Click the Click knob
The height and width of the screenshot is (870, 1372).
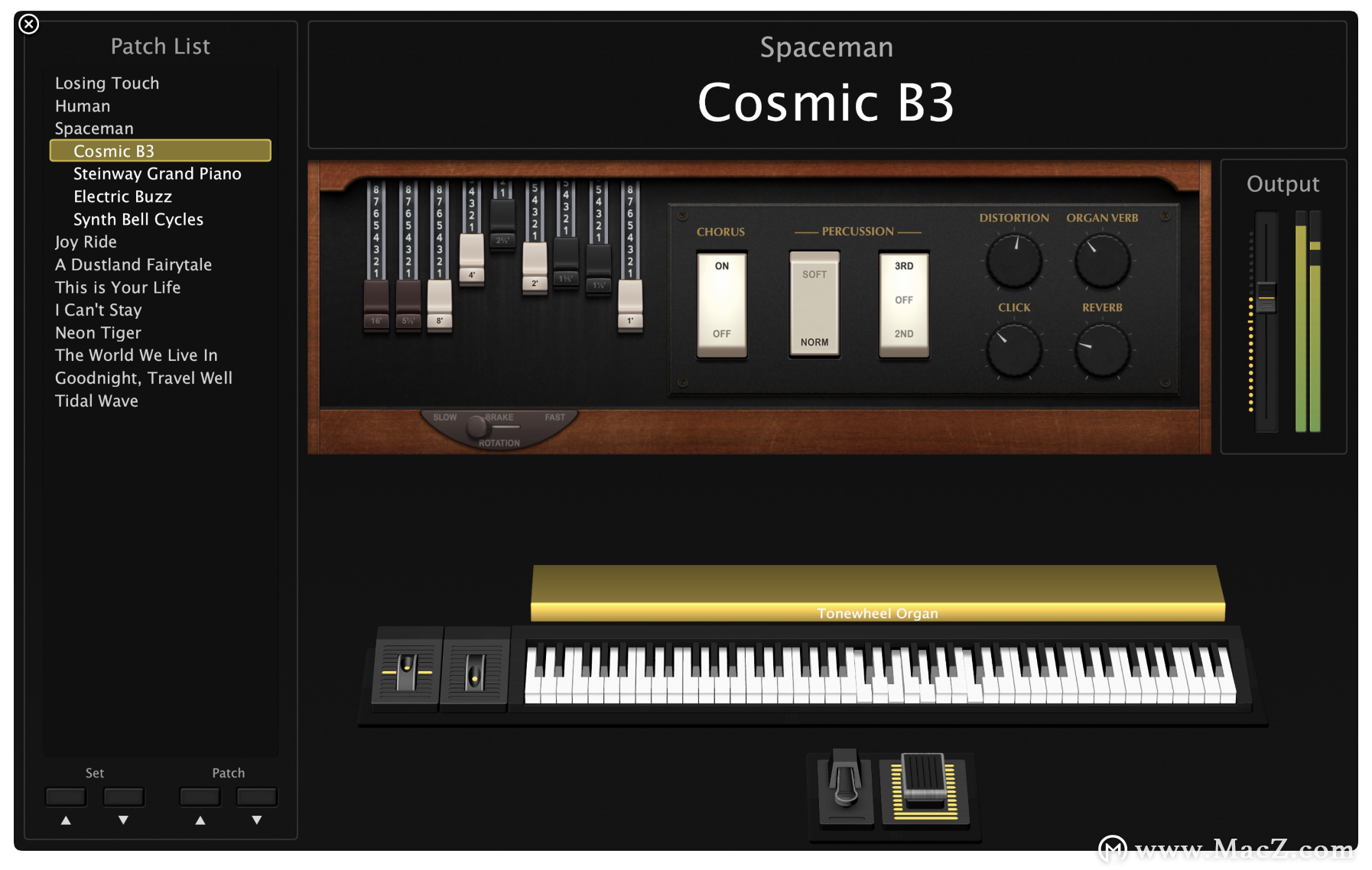click(1014, 350)
